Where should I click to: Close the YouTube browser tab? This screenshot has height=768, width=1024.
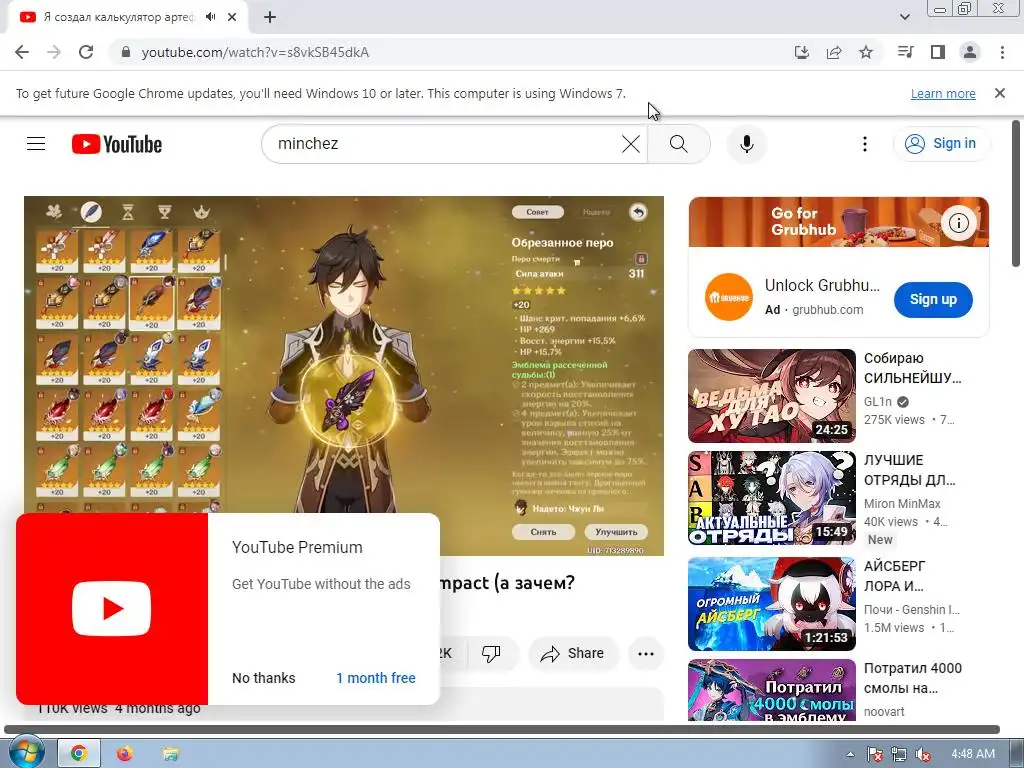point(232,17)
